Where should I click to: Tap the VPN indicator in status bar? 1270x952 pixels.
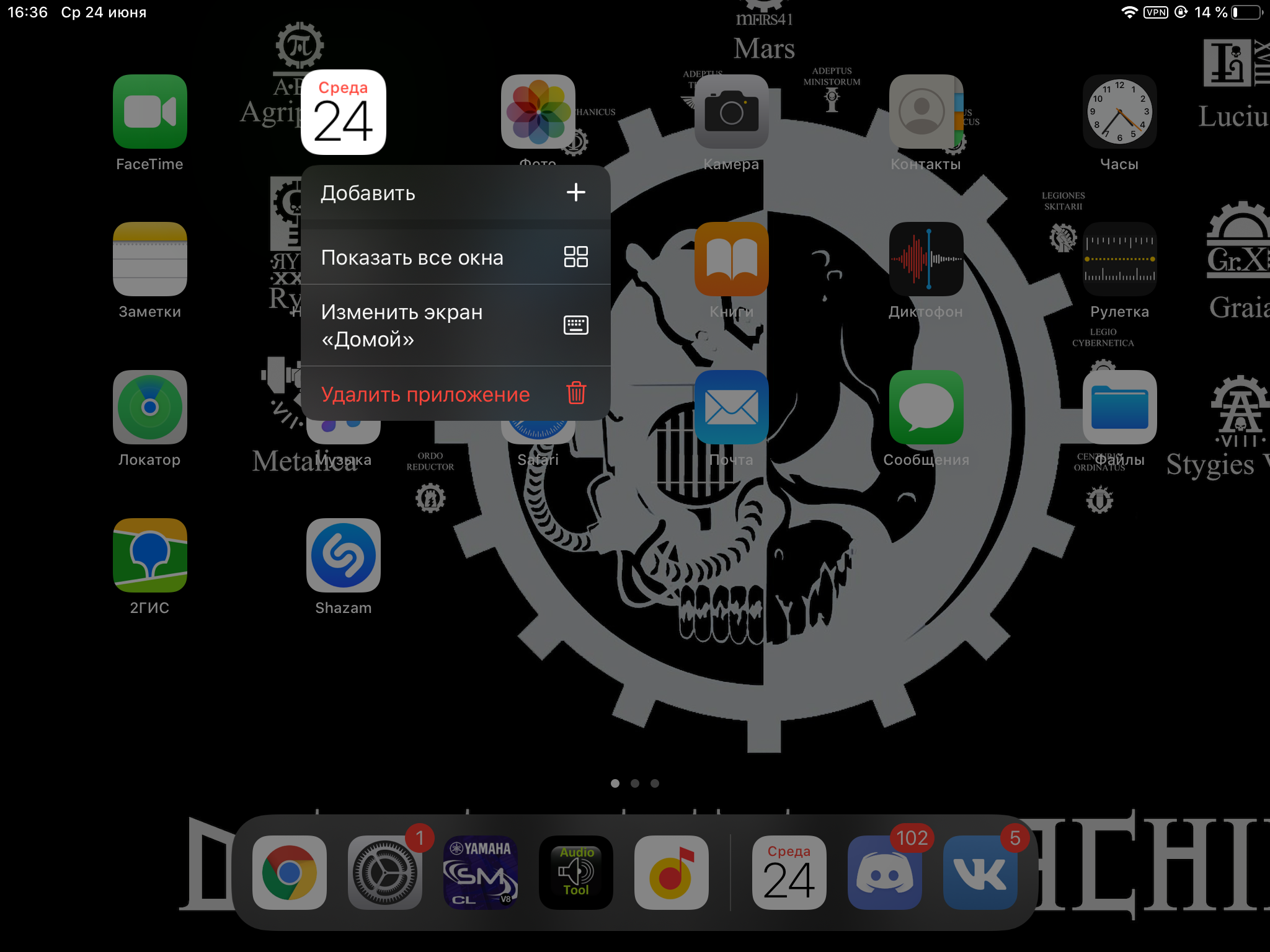[1156, 12]
